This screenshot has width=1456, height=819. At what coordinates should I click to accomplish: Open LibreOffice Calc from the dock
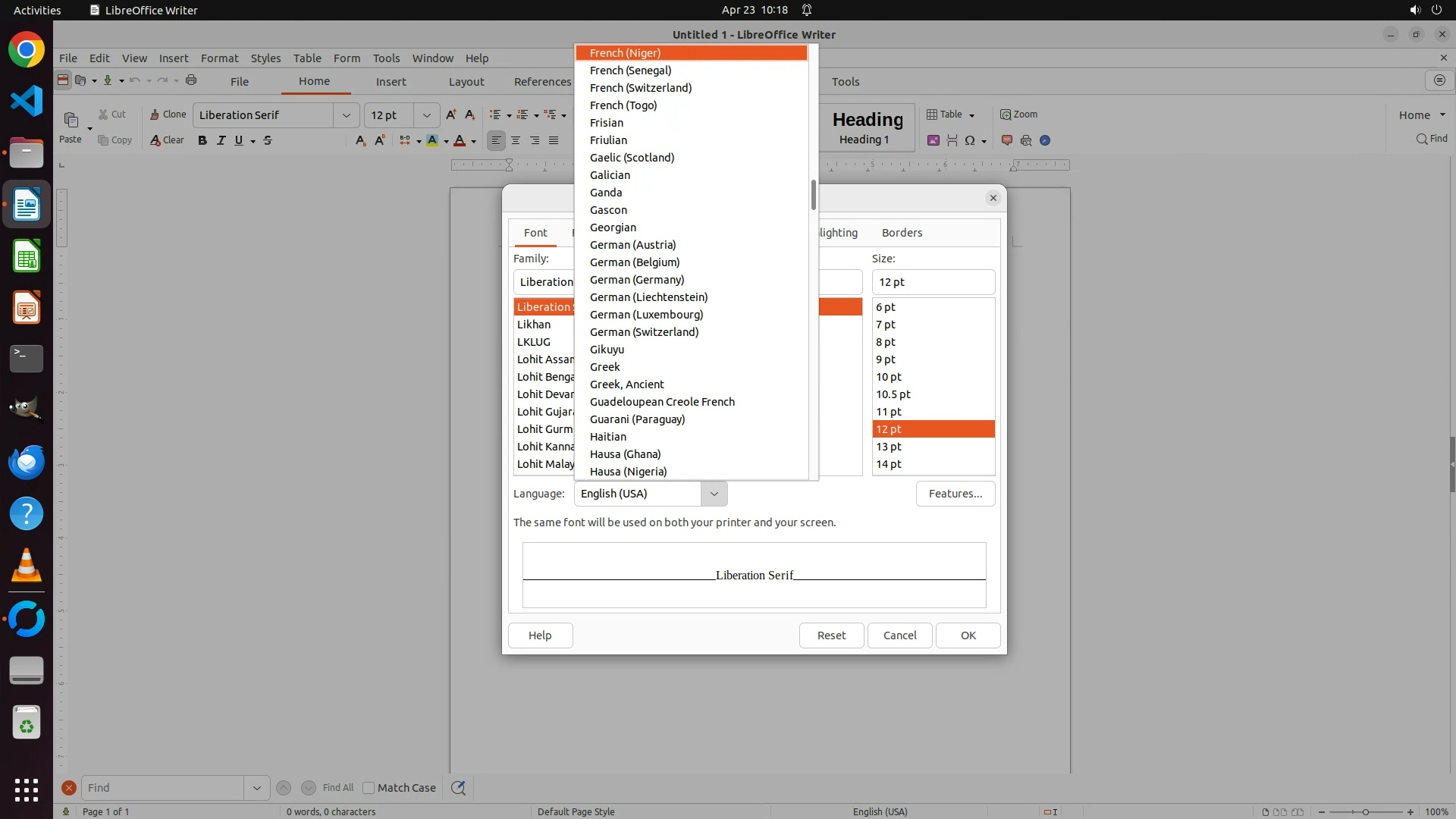click(x=27, y=256)
